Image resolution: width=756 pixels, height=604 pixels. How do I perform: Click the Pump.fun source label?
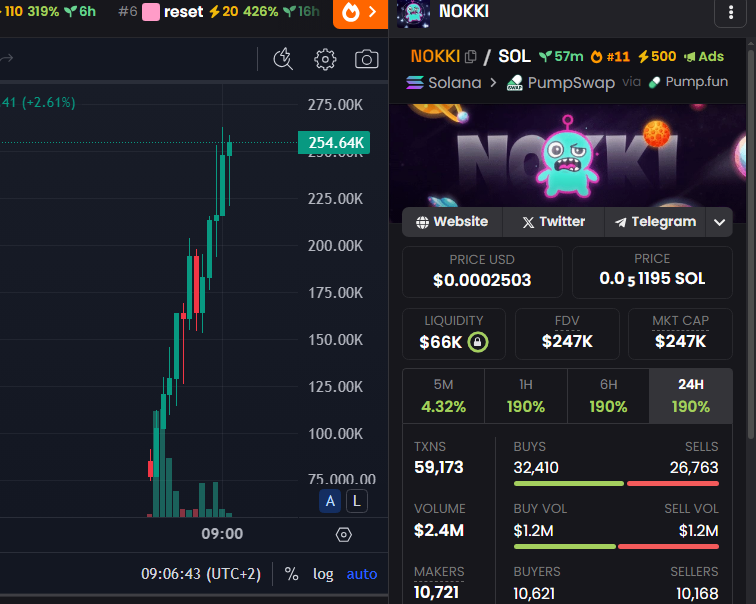click(x=688, y=82)
